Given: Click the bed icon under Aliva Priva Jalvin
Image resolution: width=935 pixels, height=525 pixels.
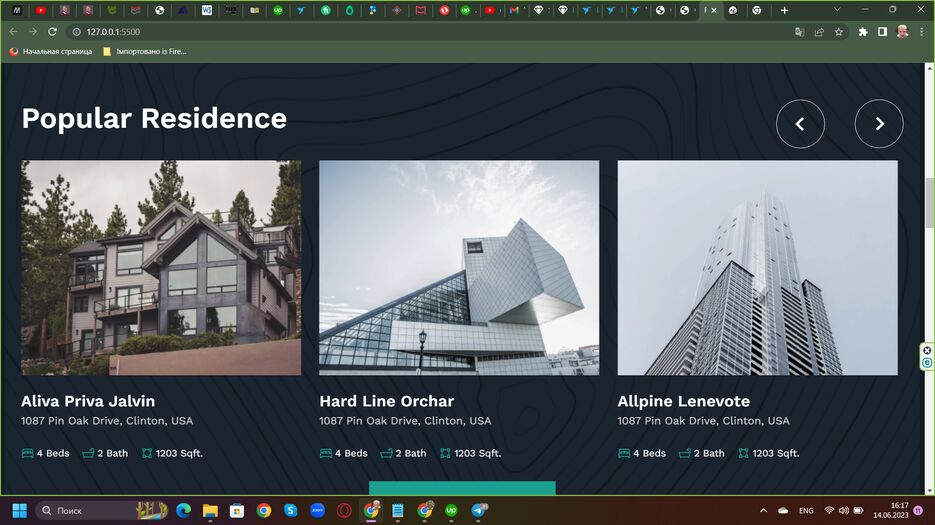Looking at the screenshot, I should pyautogui.click(x=27, y=453).
